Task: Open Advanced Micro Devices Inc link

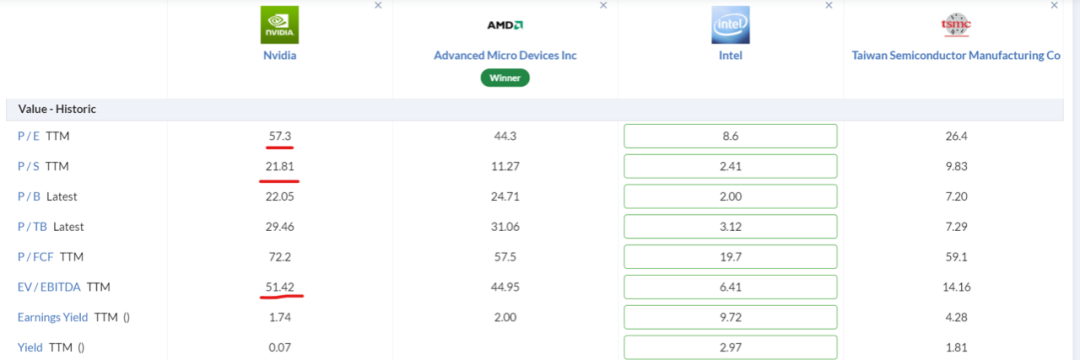Action: [505, 56]
